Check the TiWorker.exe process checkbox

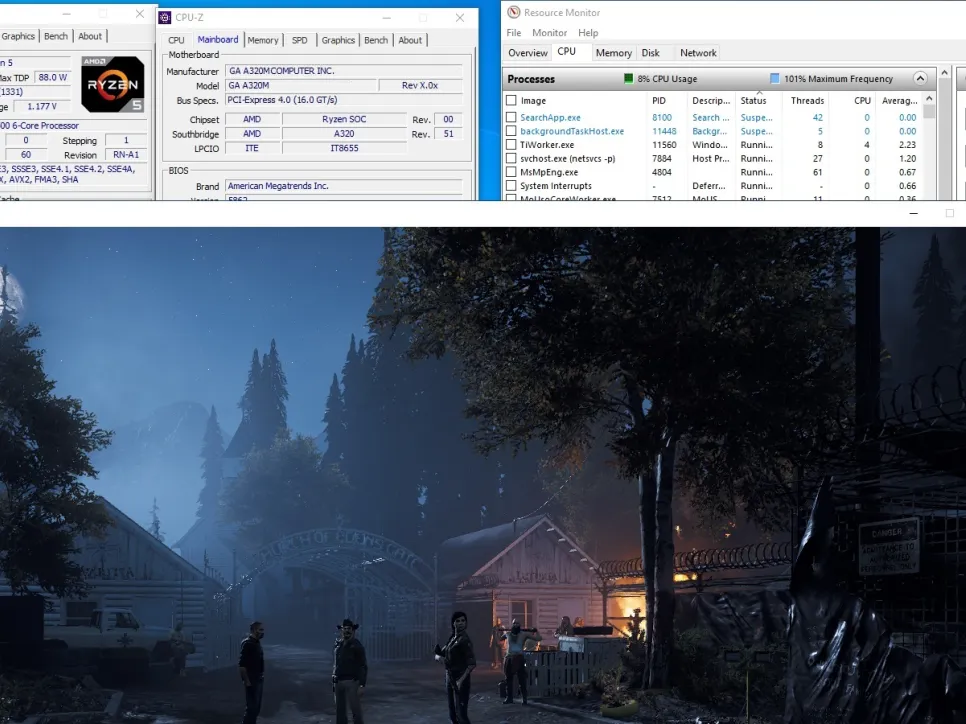[511, 144]
